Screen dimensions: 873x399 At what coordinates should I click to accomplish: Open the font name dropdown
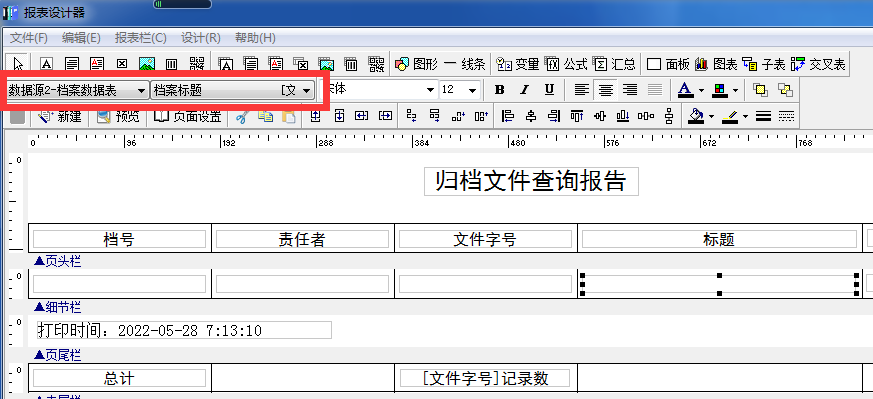point(430,90)
